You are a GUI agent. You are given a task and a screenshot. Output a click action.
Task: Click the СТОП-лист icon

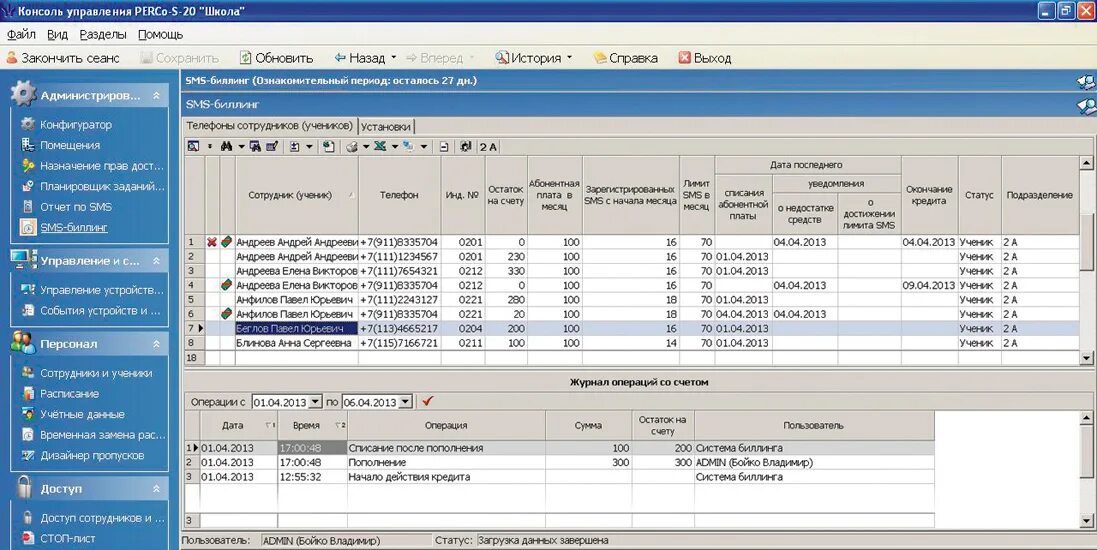pyautogui.click(x=27, y=538)
